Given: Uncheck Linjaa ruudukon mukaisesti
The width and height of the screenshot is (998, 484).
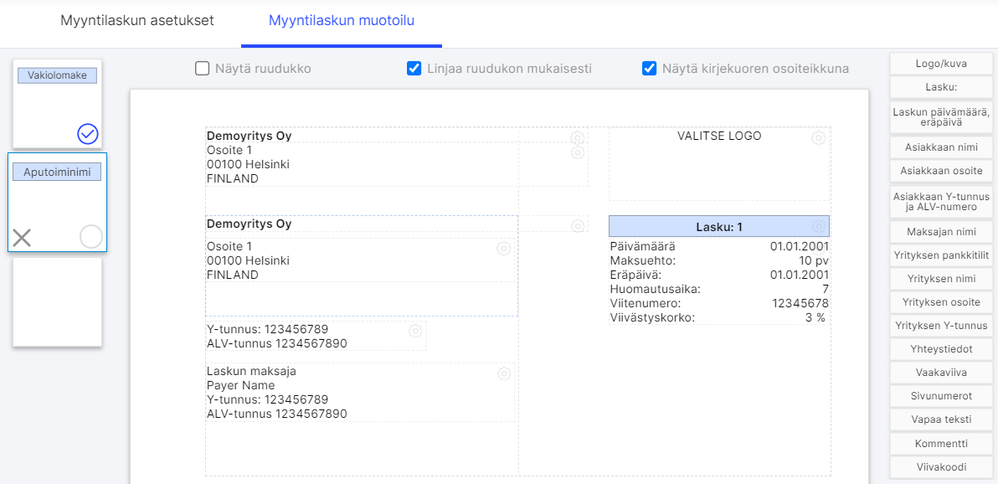Looking at the screenshot, I should tap(414, 68).
